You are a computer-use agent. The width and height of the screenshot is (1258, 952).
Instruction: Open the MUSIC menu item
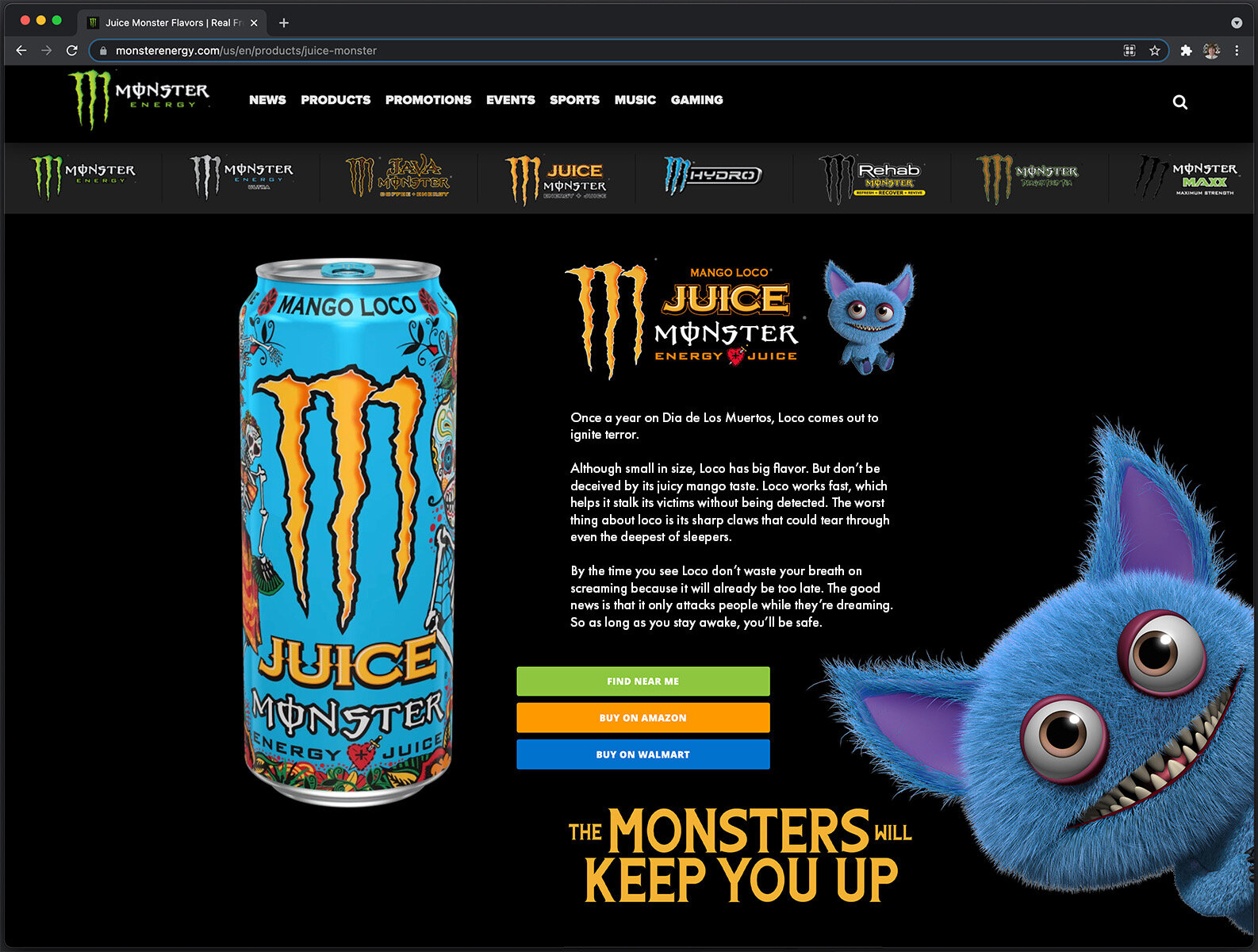coord(635,100)
